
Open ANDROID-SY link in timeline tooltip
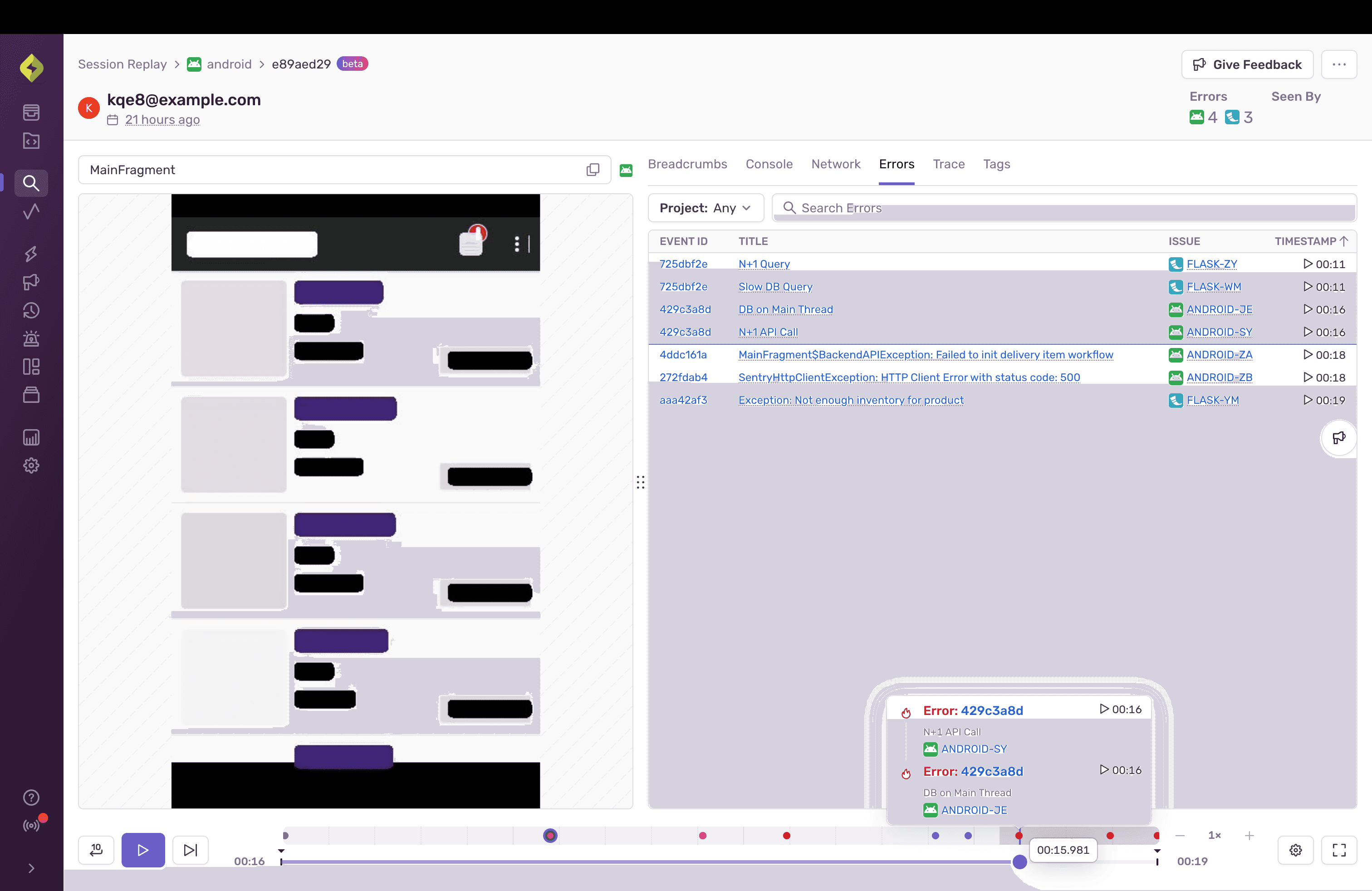point(974,749)
